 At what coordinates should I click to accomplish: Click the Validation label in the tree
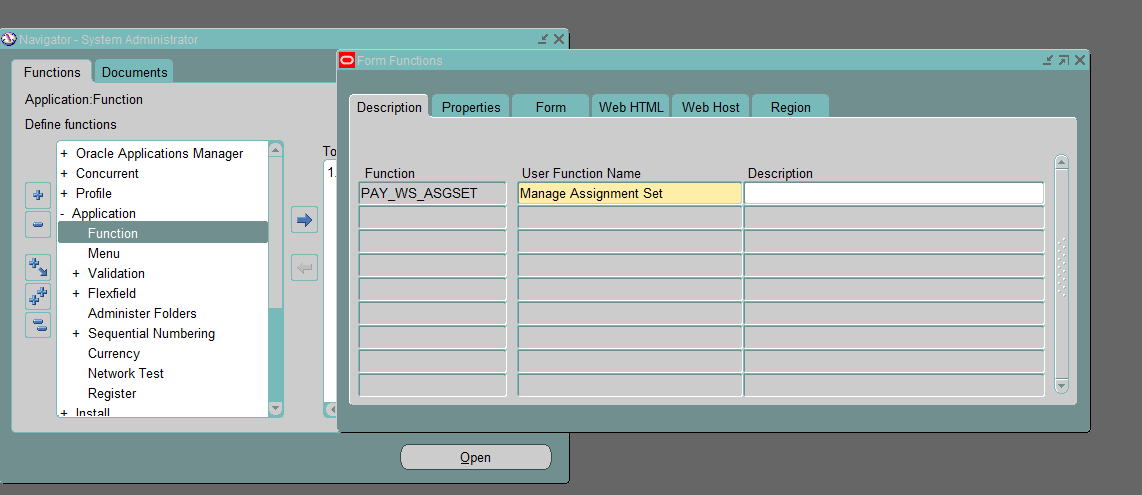coord(117,274)
